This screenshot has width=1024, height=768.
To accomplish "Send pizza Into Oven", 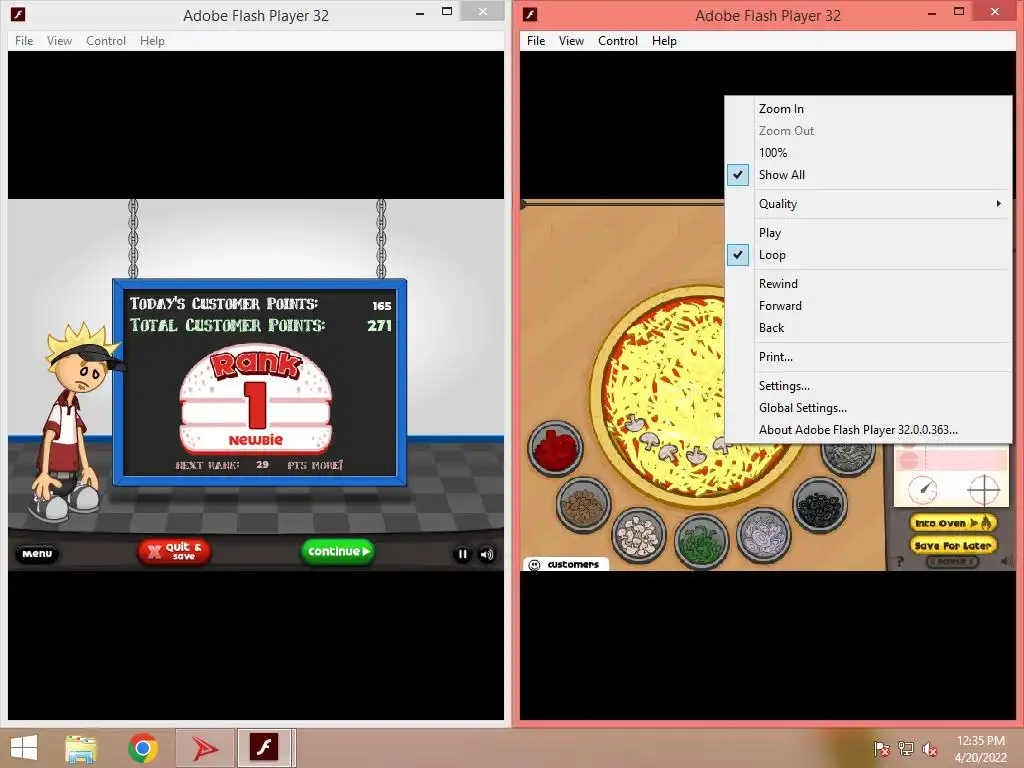I will pos(953,522).
